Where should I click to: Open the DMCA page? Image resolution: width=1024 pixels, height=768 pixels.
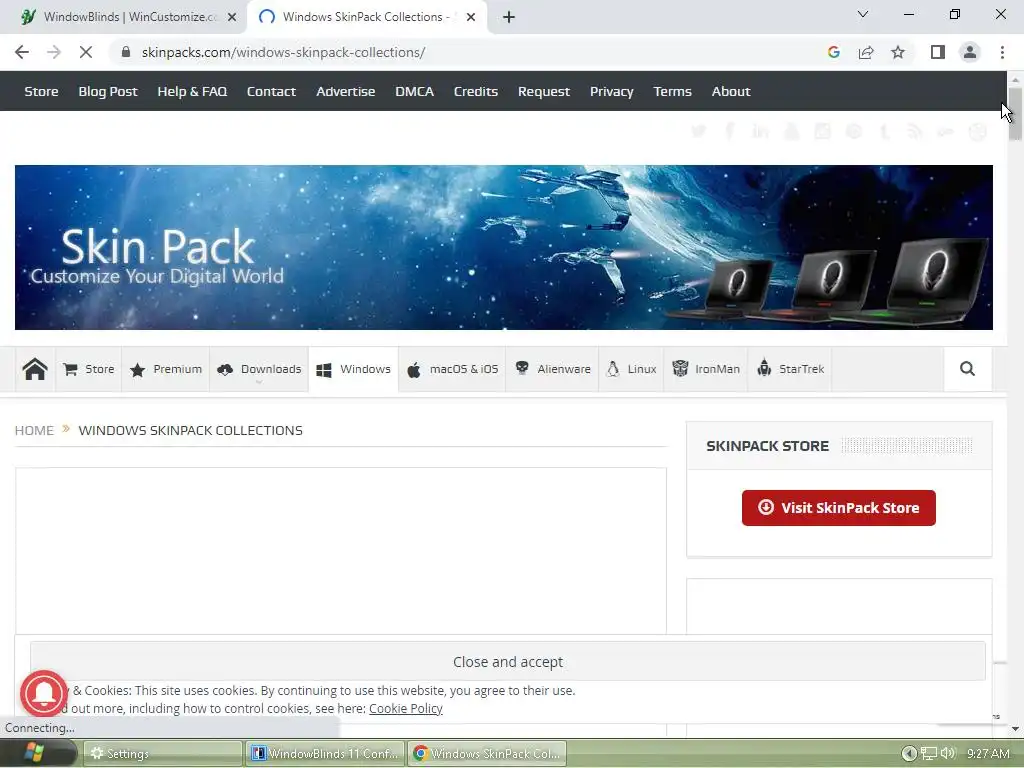pyautogui.click(x=414, y=91)
